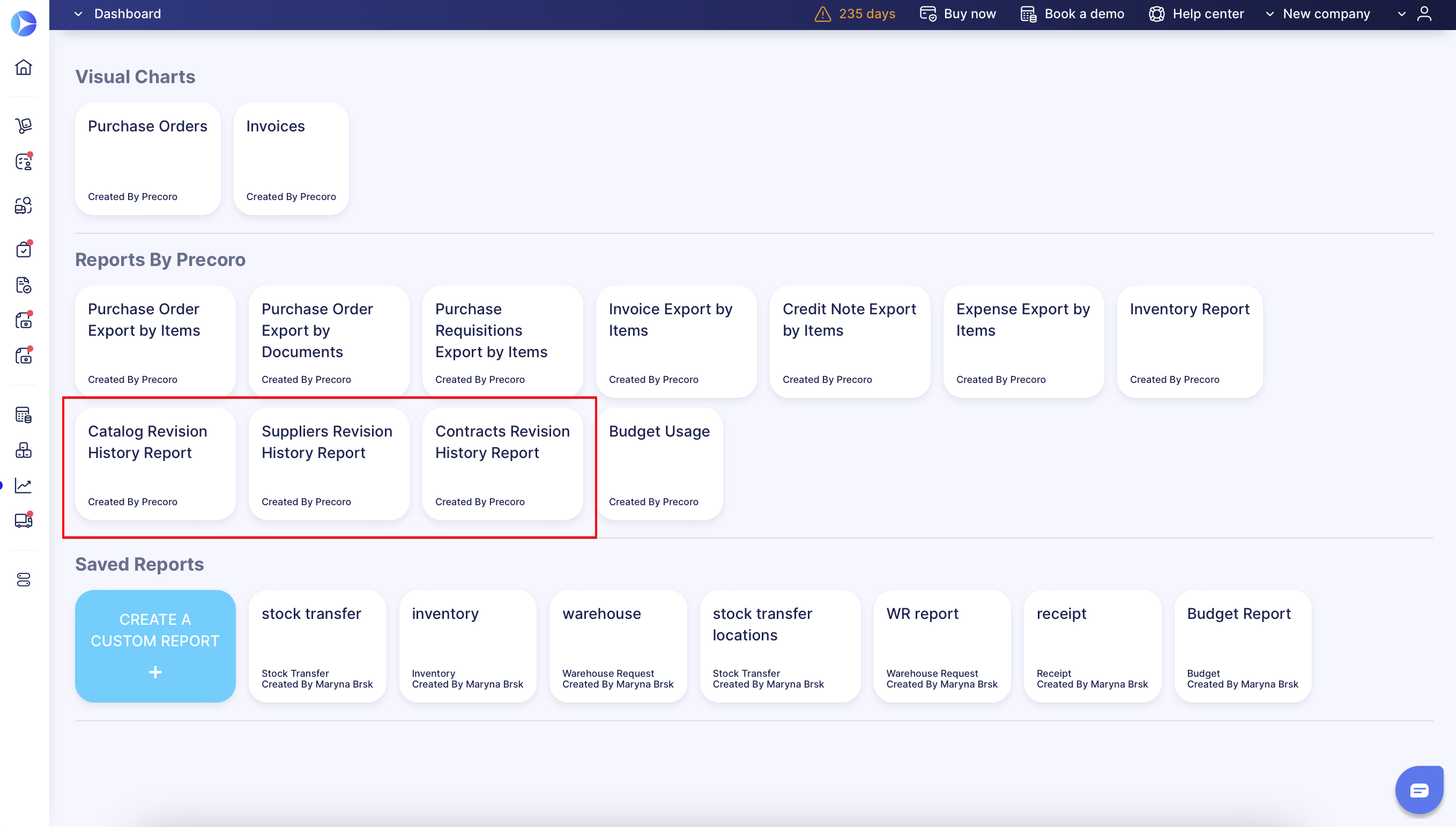Click the Precoro logo in the sidebar
Screen dimensions: 1456x827
(24, 23)
